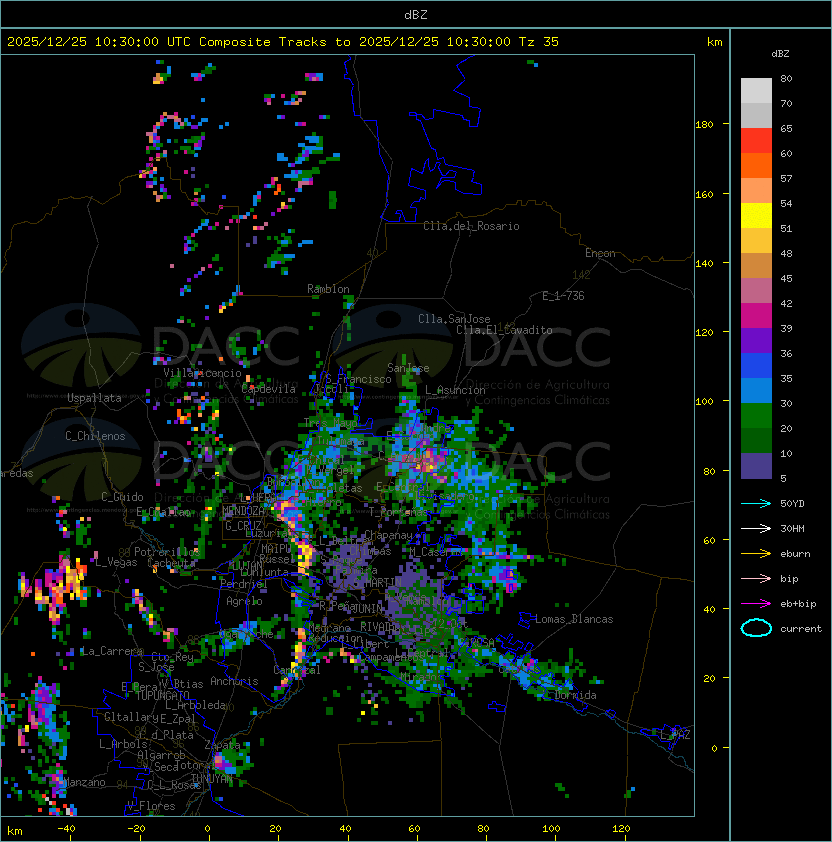Screen dimensions: 832x842
Task: Click the Villavicencio label
Action: (x=202, y=373)
